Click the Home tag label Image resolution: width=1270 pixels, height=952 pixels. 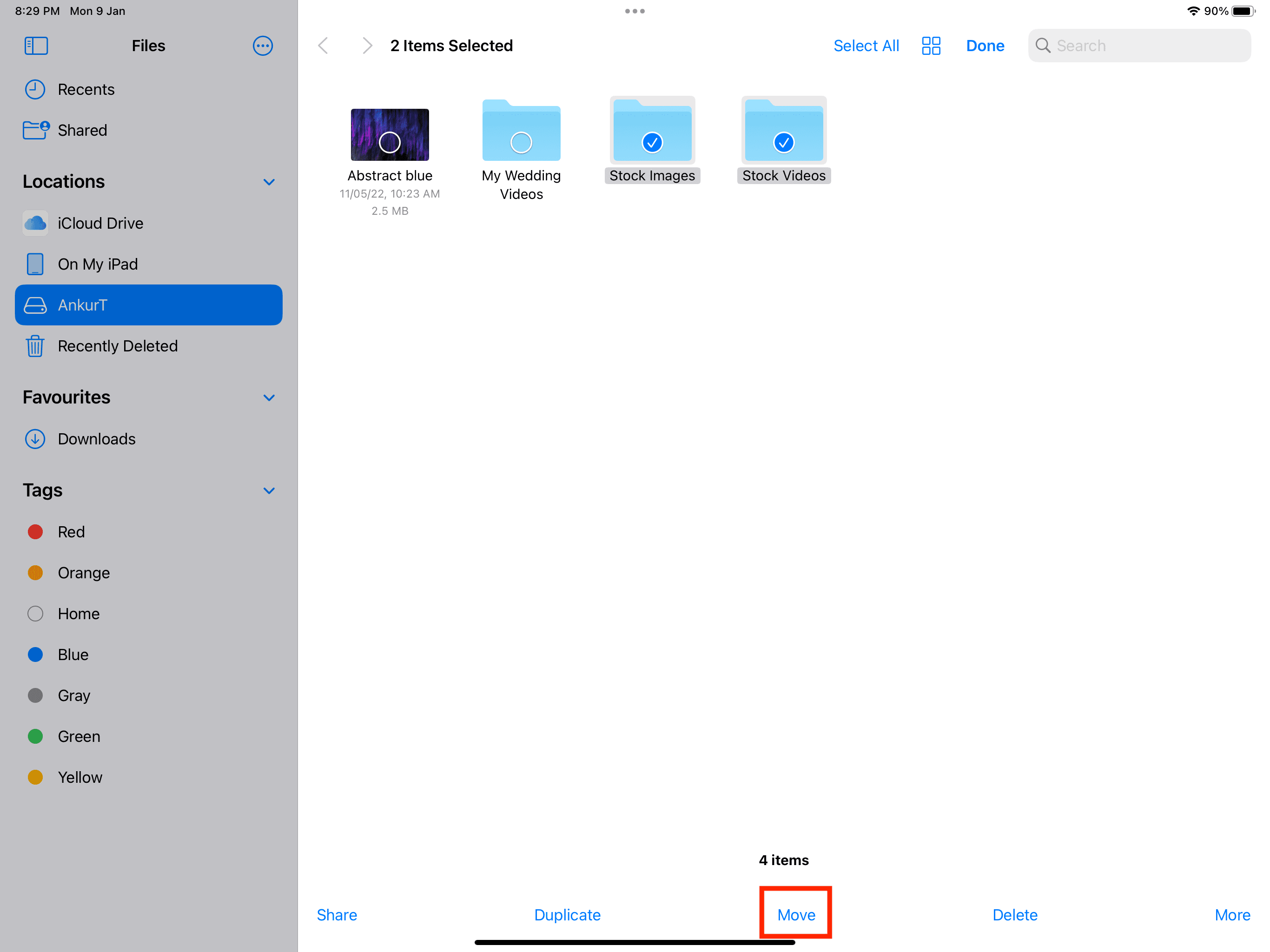point(79,614)
